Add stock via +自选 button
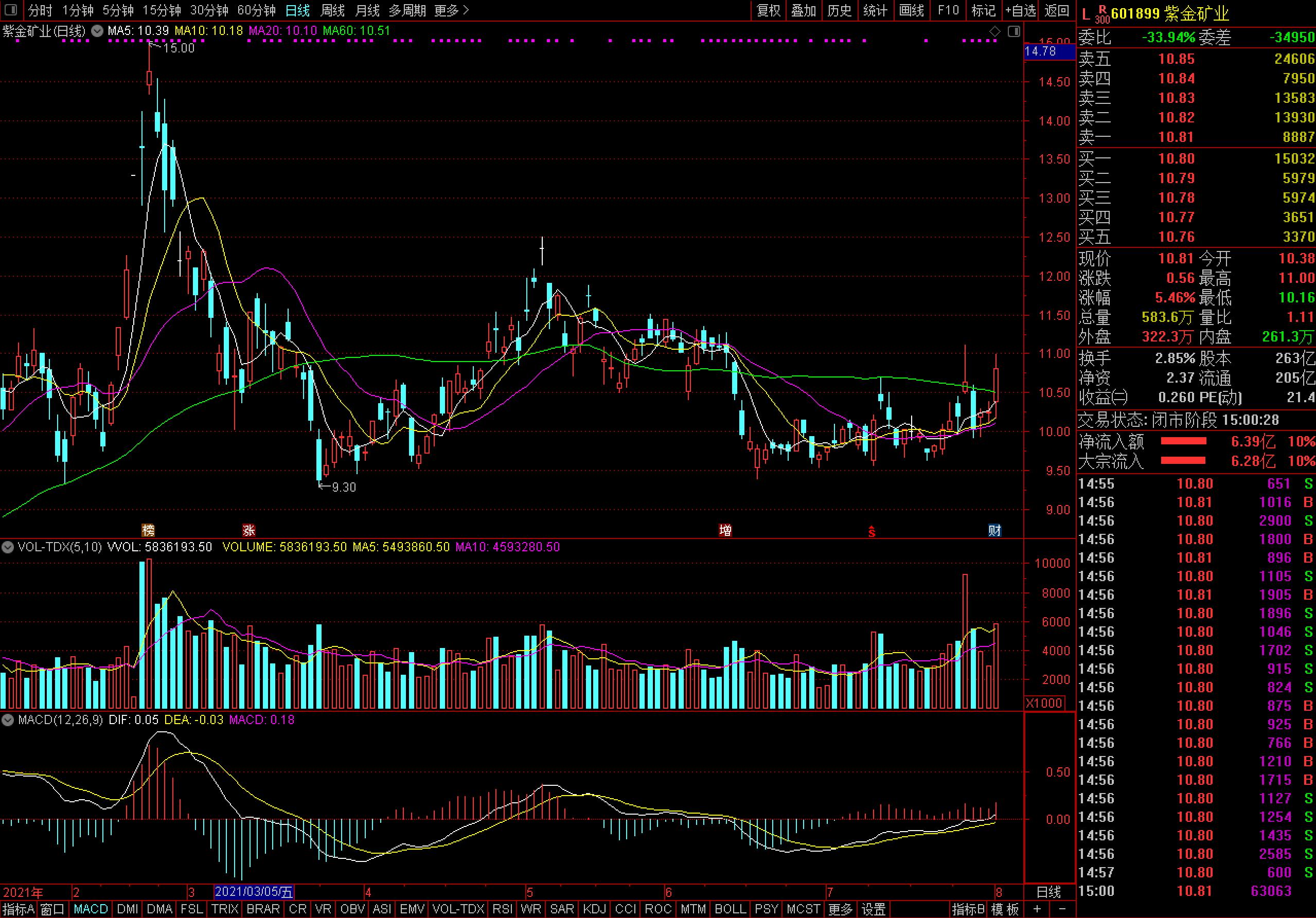 [1020, 10]
